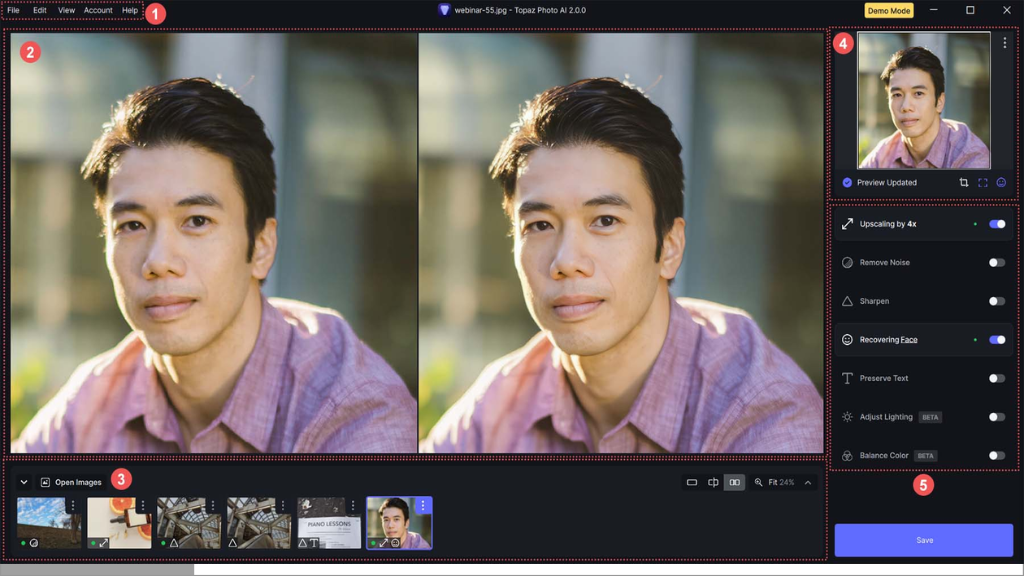The width and height of the screenshot is (1024, 576).
Task: Expand the Upscaling by 4x panel label
Action: pyautogui.click(x=888, y=224)
